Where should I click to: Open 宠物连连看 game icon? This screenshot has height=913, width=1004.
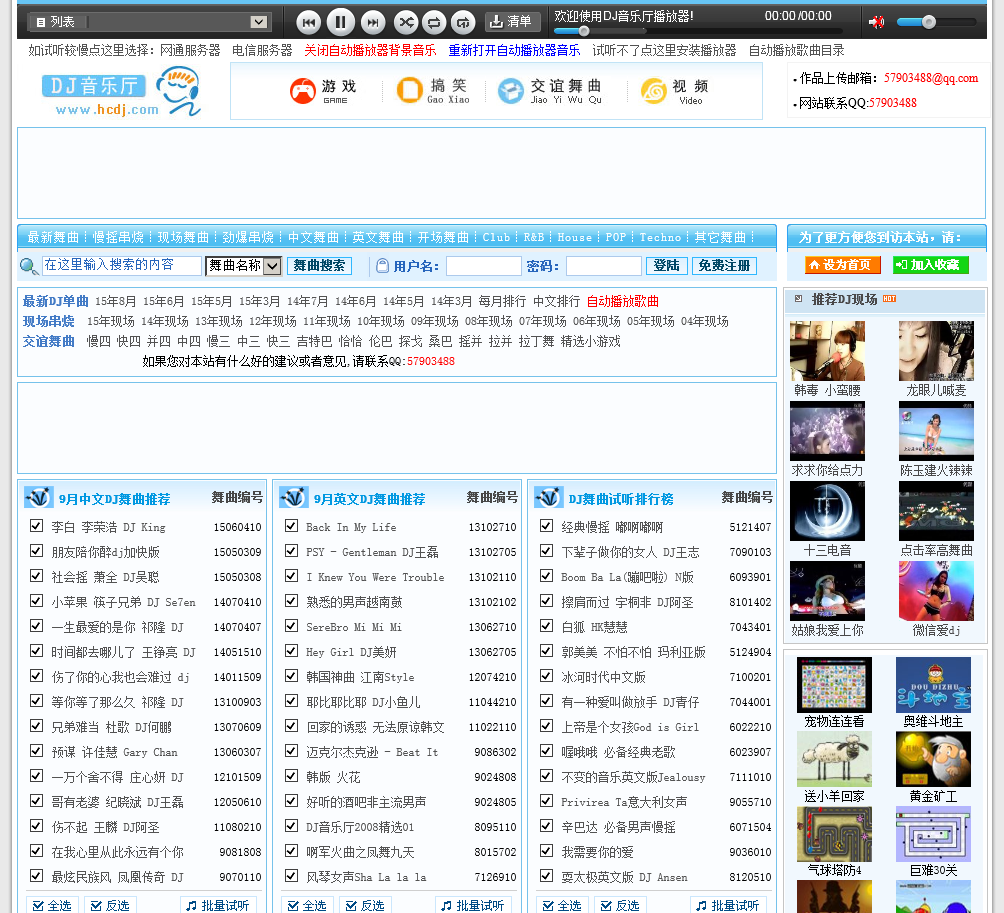pyautogui.click(x=834, y=685)
